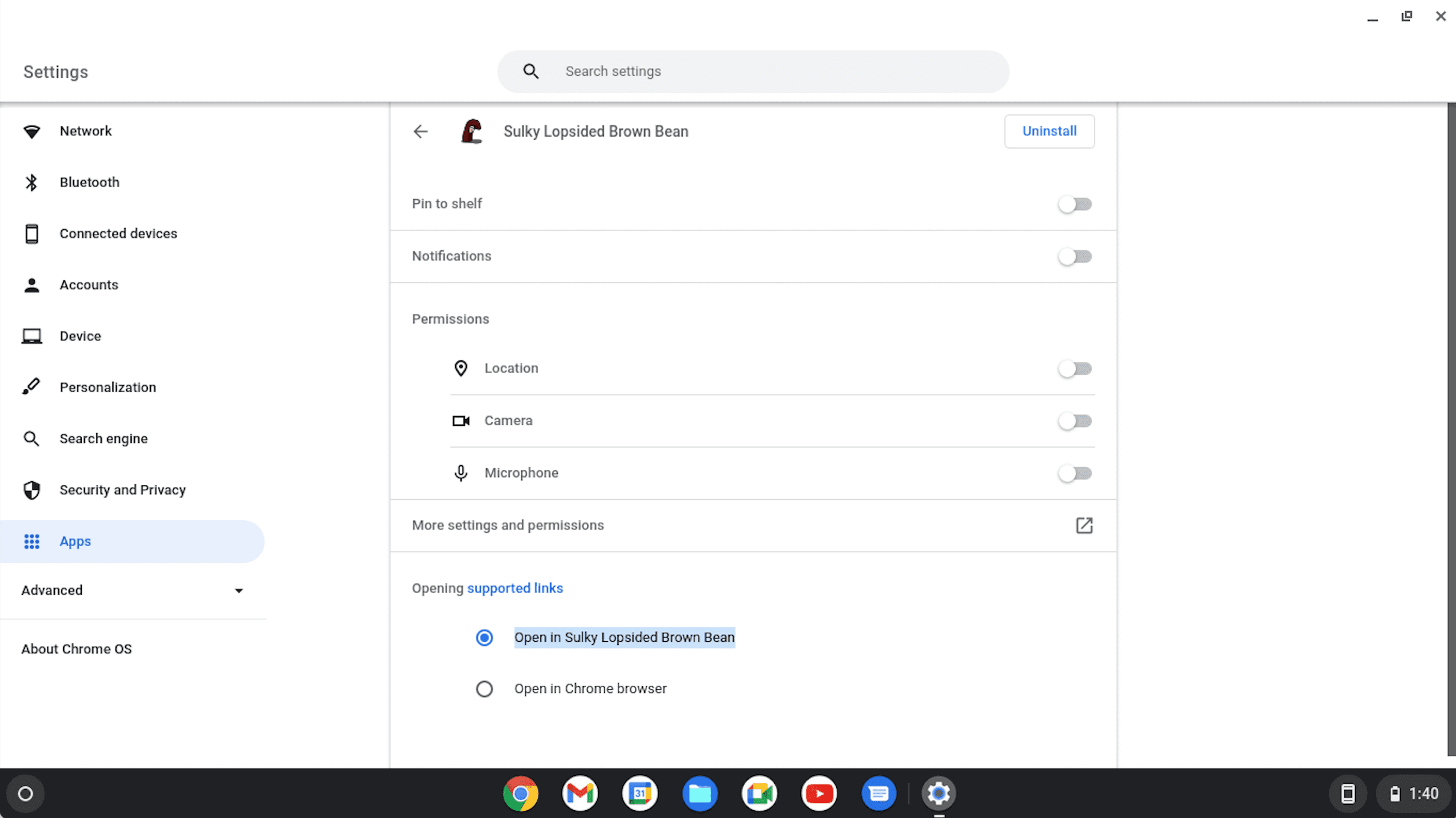Enable Notifications toggle

click(x=1075, y=256)
